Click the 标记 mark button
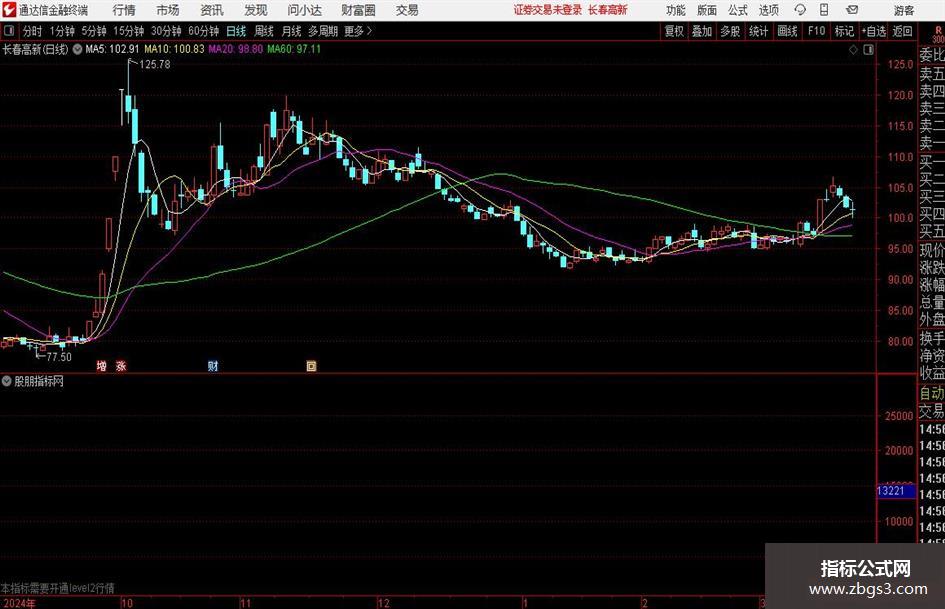This screenshot has width=945, height=609. coord(844,31)
